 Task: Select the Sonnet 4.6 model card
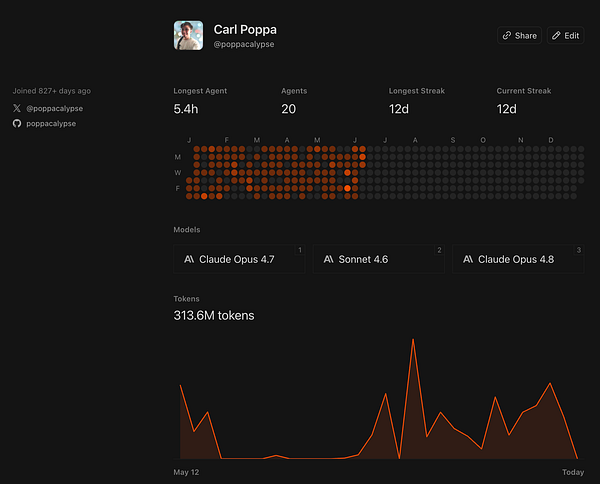tap(379, 259)
